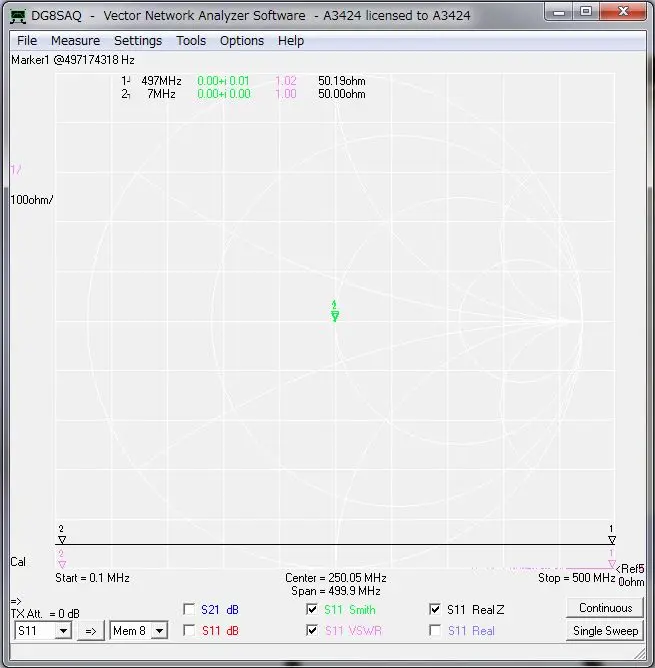Image resolution: width=655 pixels, height=668 pixels.
Task: Click the pink 1/ VSWR scale label
Action: [x=16, y=170]
